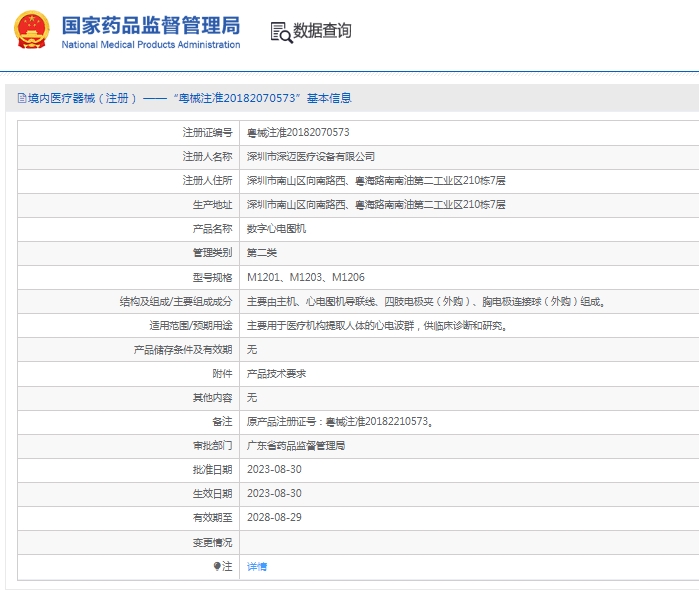699x592 pixels.
Task: Click the data query magnifier icon
Action: tap(281, 33)
